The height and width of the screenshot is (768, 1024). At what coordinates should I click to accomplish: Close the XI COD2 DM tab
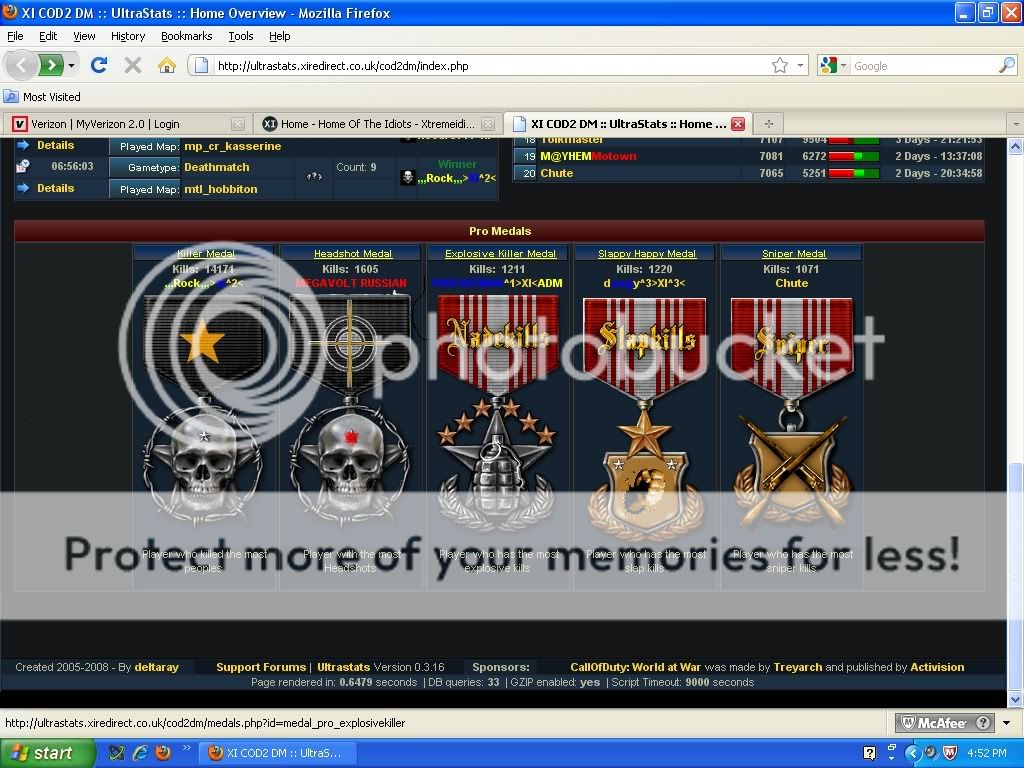(737, 124)
